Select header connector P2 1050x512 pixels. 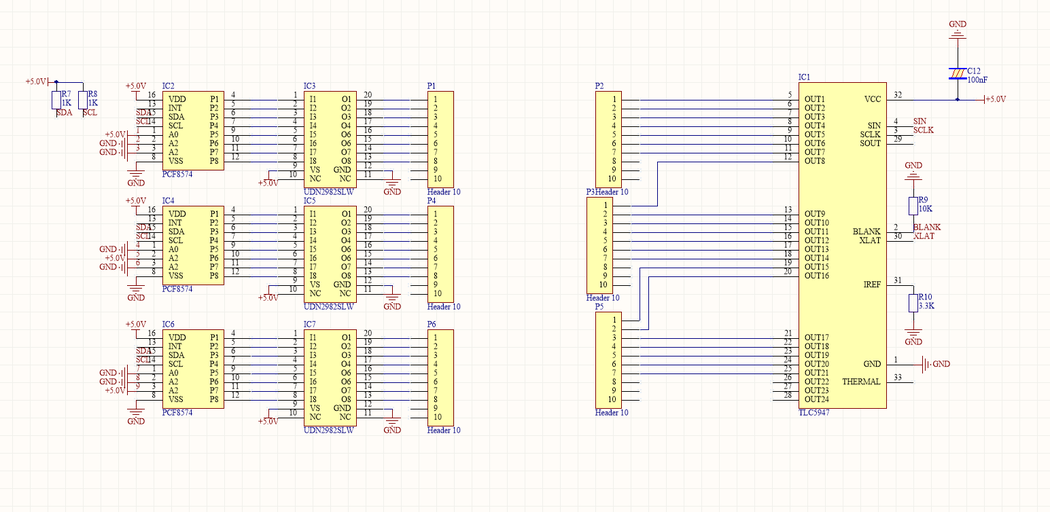pyautogui.click(x=607, y=138)
